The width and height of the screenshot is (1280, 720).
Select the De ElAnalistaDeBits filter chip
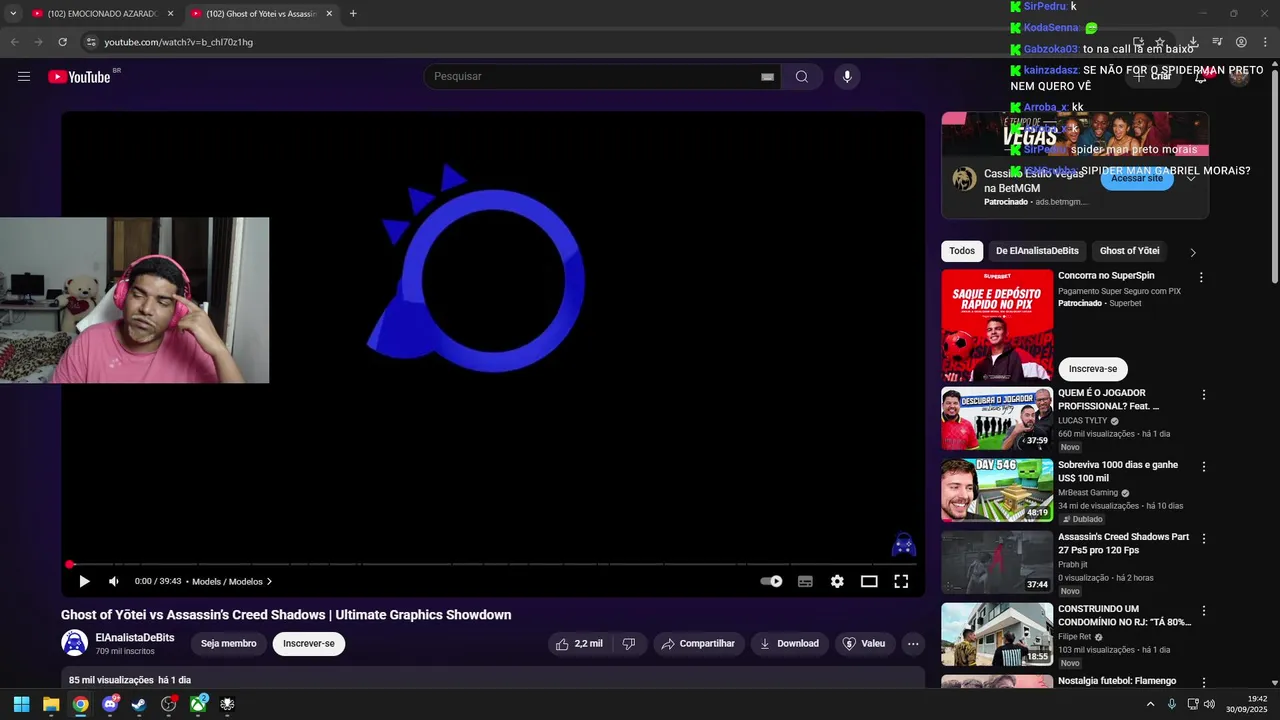1037,251
